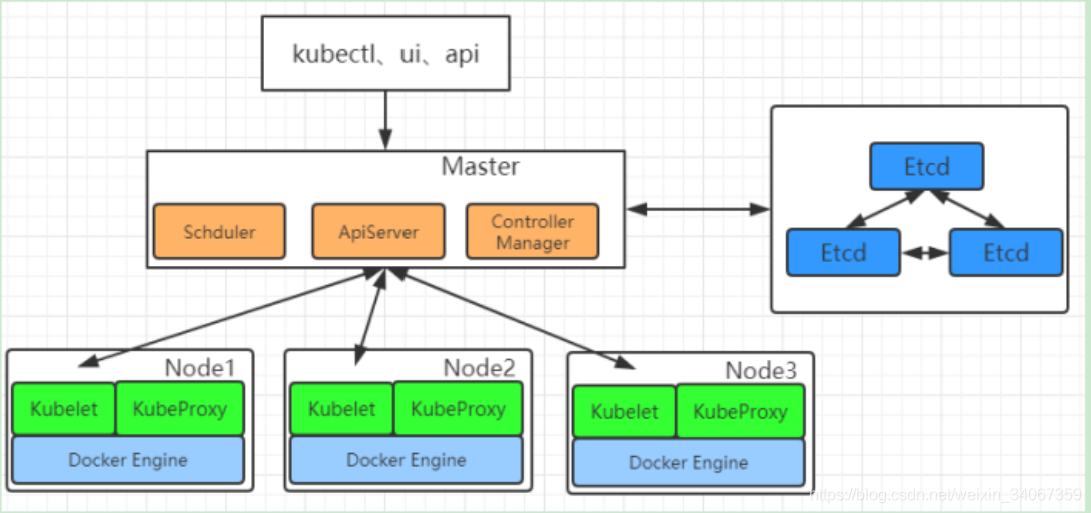Click the Node2 label

[x=479, y=367]
